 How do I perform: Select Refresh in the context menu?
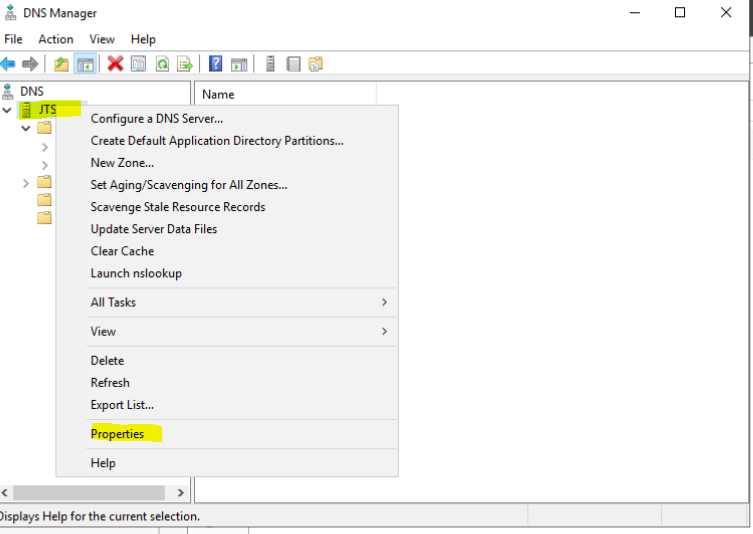pyautogui.click(x=227, y=383)
